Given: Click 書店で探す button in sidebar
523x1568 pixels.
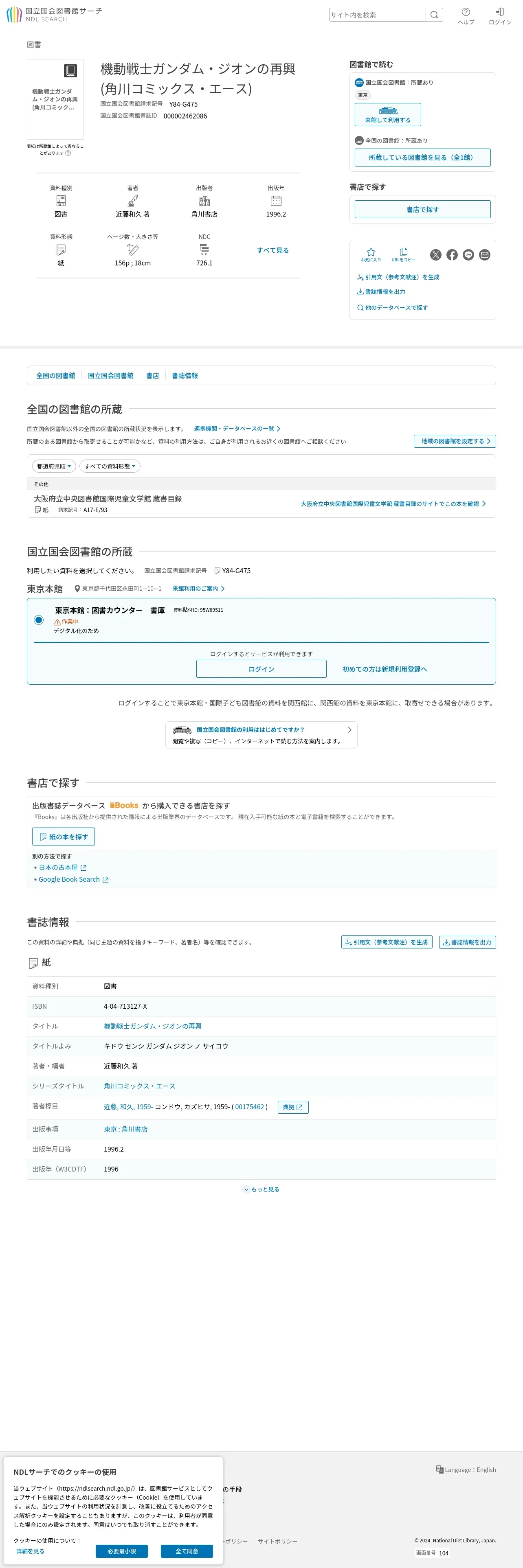Looking at the screenshot, I should tap(422, 209).
